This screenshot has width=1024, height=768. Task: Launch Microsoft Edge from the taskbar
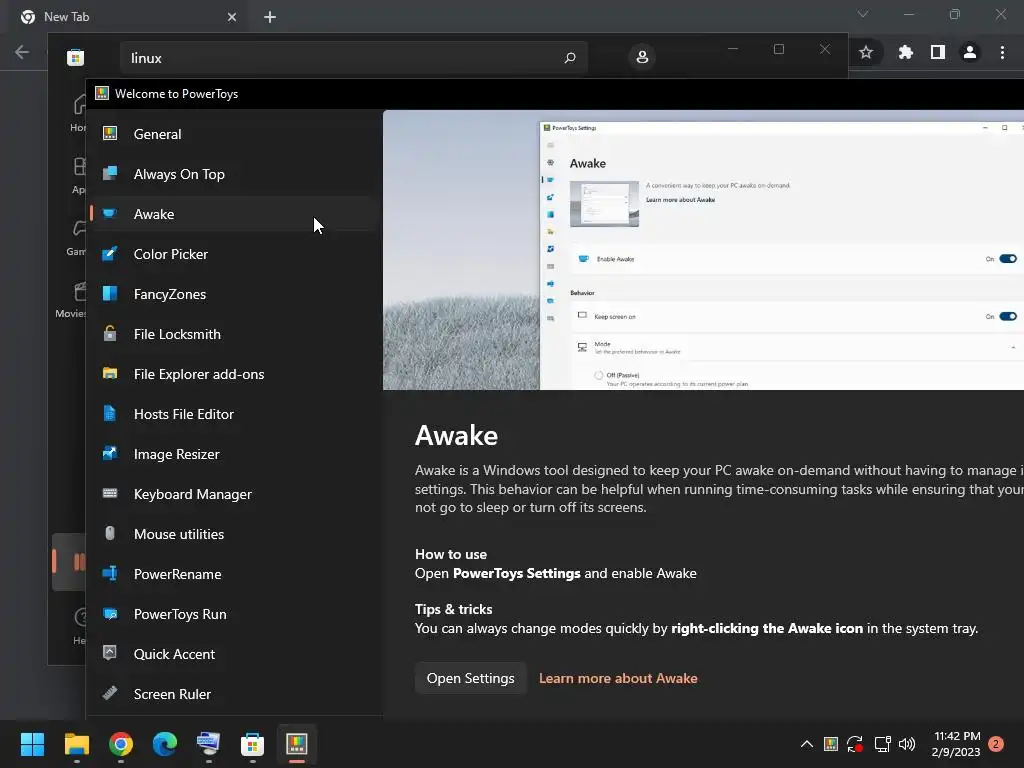pos(165,744)
